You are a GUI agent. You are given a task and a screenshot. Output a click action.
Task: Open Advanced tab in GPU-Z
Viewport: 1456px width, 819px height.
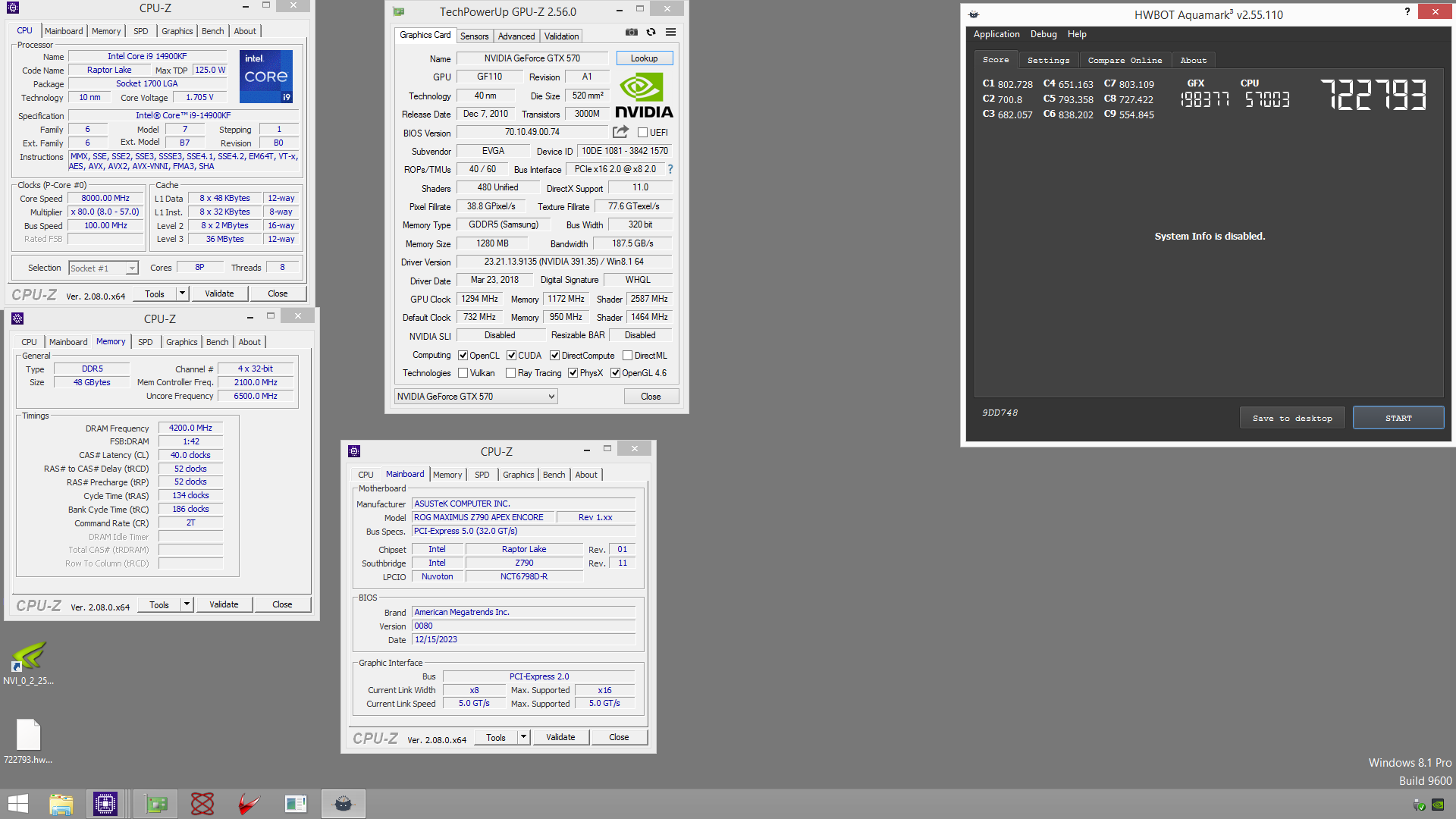pos(516,36)
